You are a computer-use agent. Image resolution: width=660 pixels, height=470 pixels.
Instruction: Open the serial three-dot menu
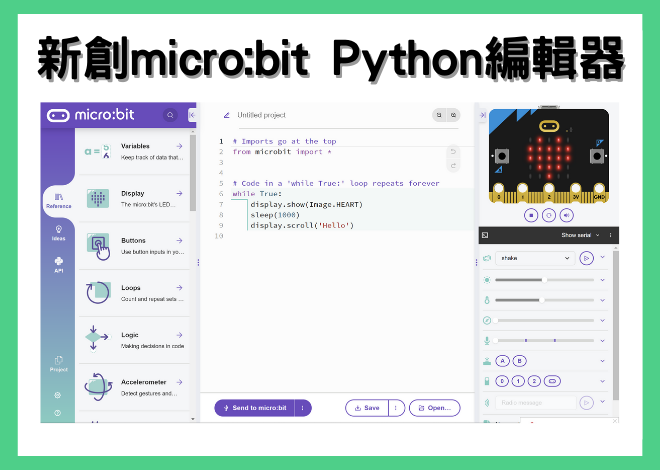point(610,235)
